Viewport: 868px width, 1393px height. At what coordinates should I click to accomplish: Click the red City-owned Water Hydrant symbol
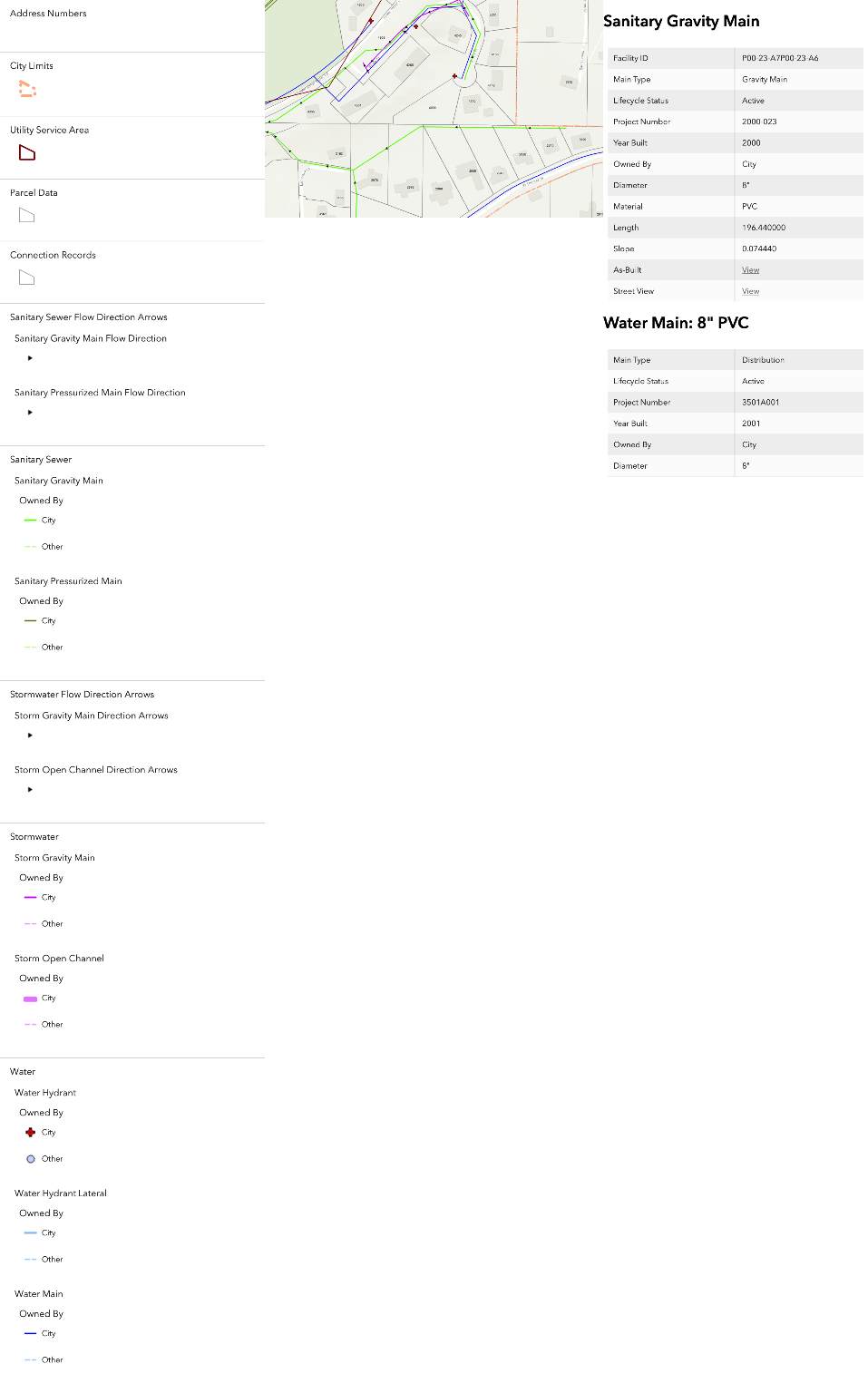point(31,1133)
